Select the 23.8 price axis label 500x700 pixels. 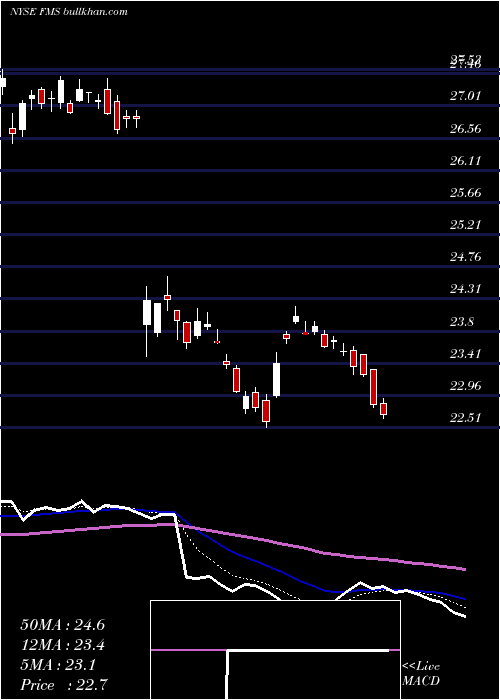click(x=462, y=322)
